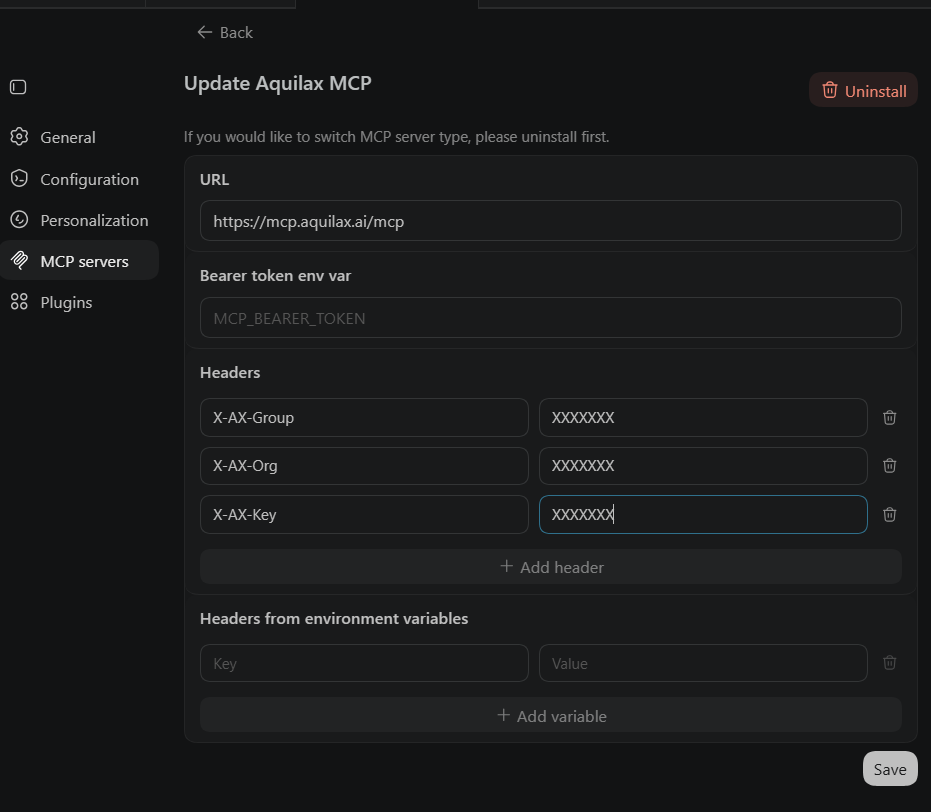Viewport: 931px width, 812px height.
Task: Edit the X-AX-Key header name field
Action: click(364, 515)
